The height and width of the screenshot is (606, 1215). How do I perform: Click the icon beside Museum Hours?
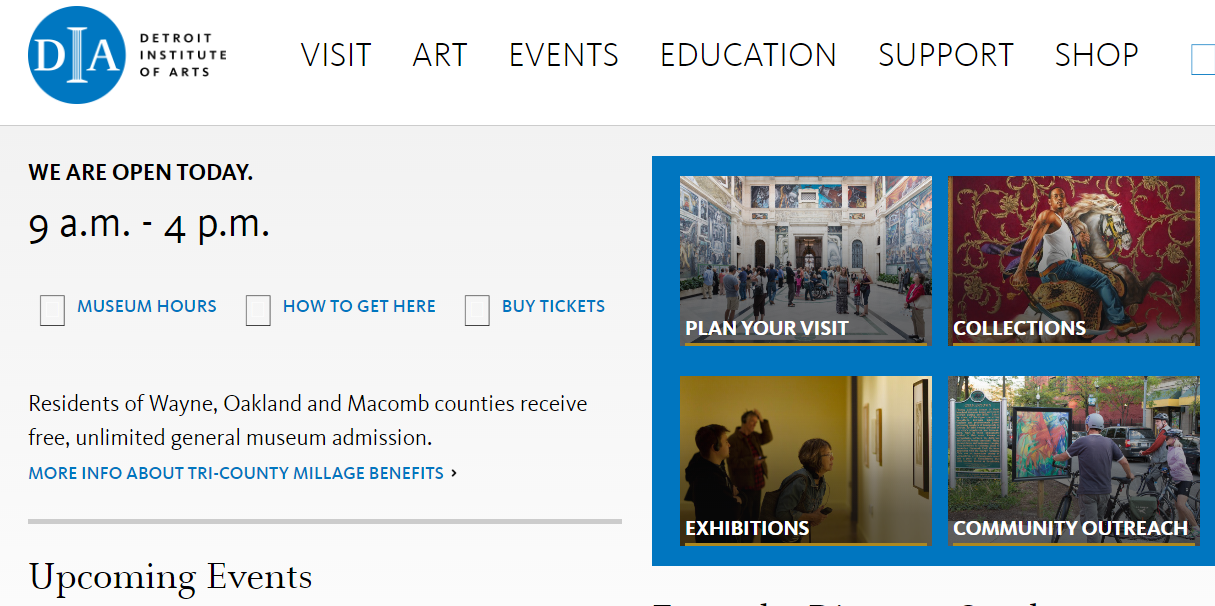(x=52, y=310)
